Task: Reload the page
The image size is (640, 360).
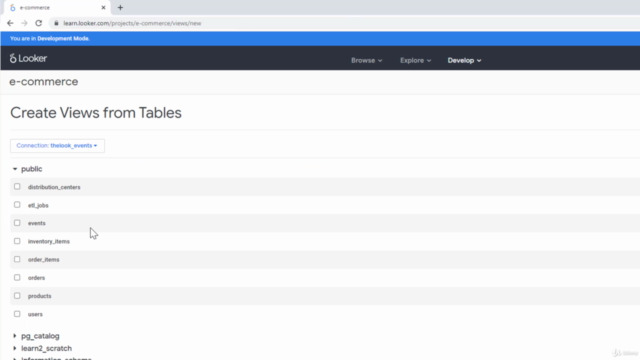Action: (38, 23)
